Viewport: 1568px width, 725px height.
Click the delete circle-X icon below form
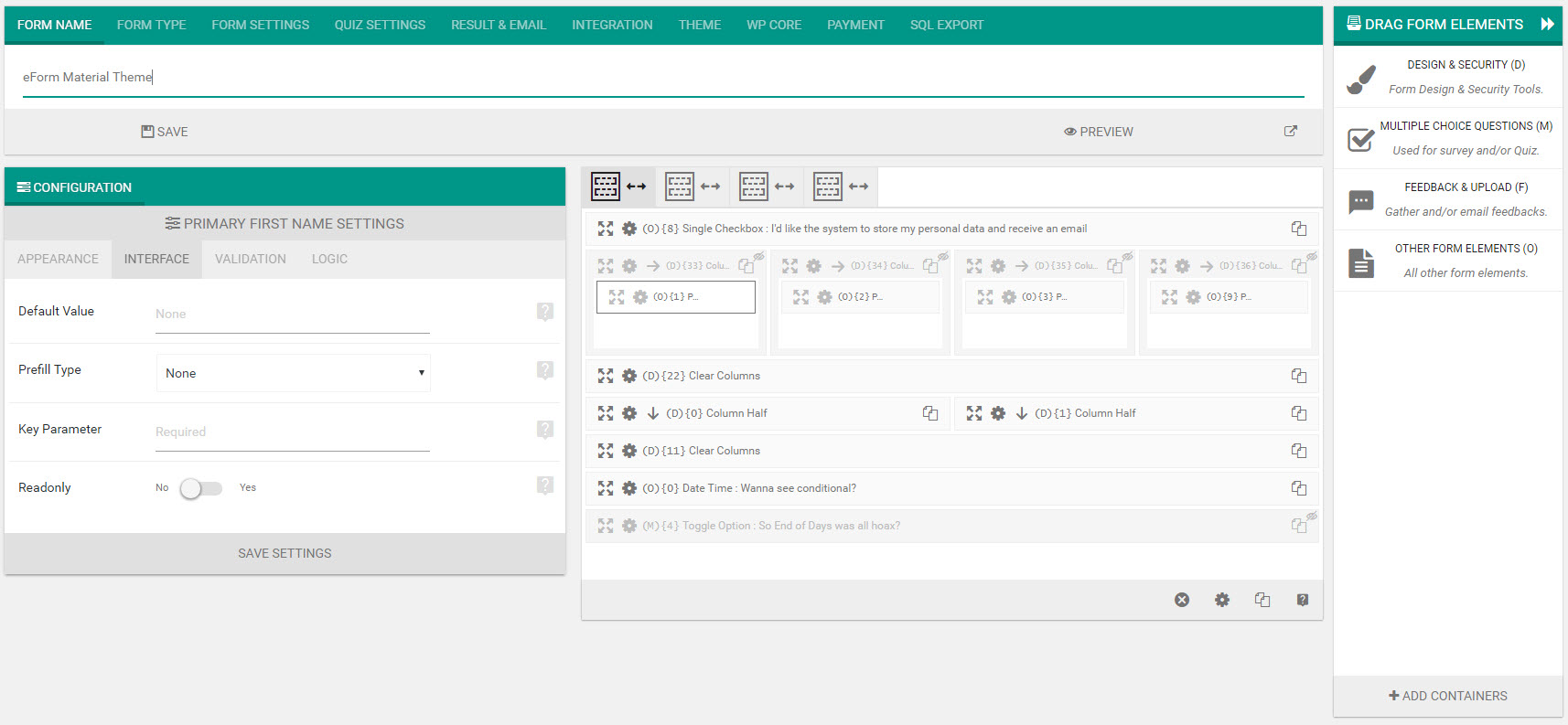pos(1182,600)
